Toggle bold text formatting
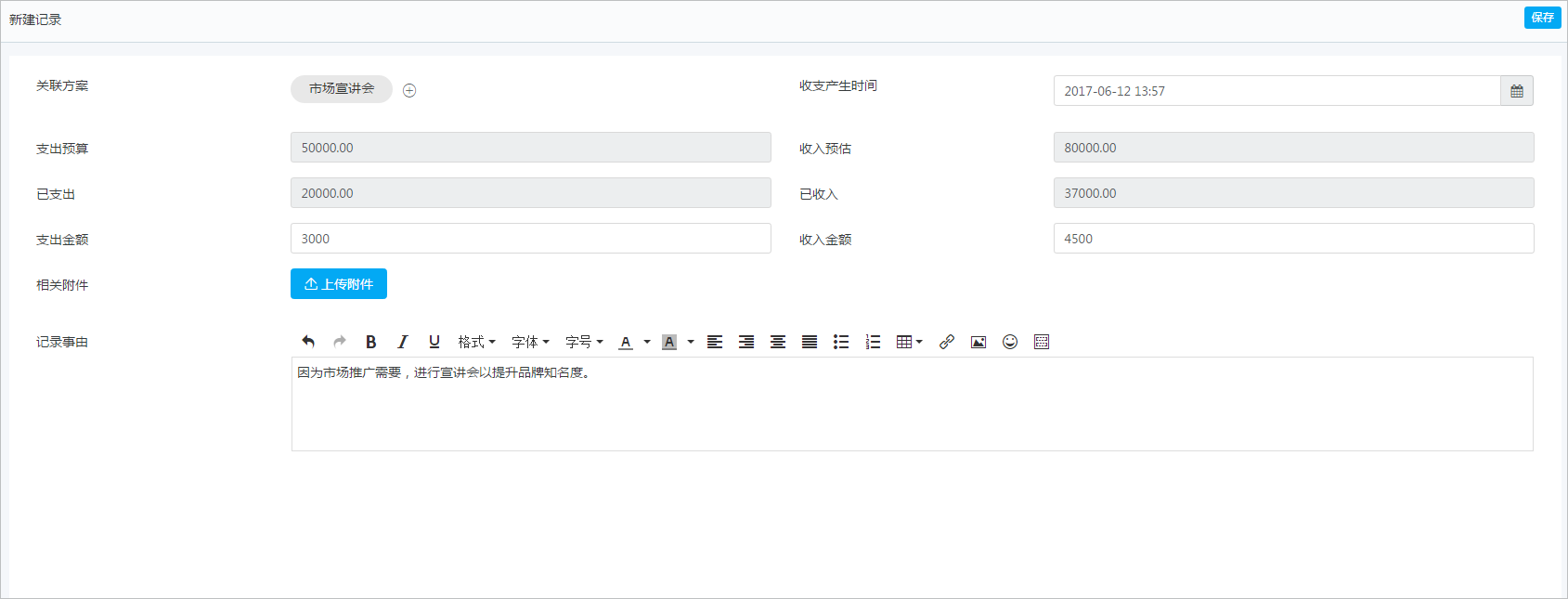1568x599 pixels. [x=370, y=342]
